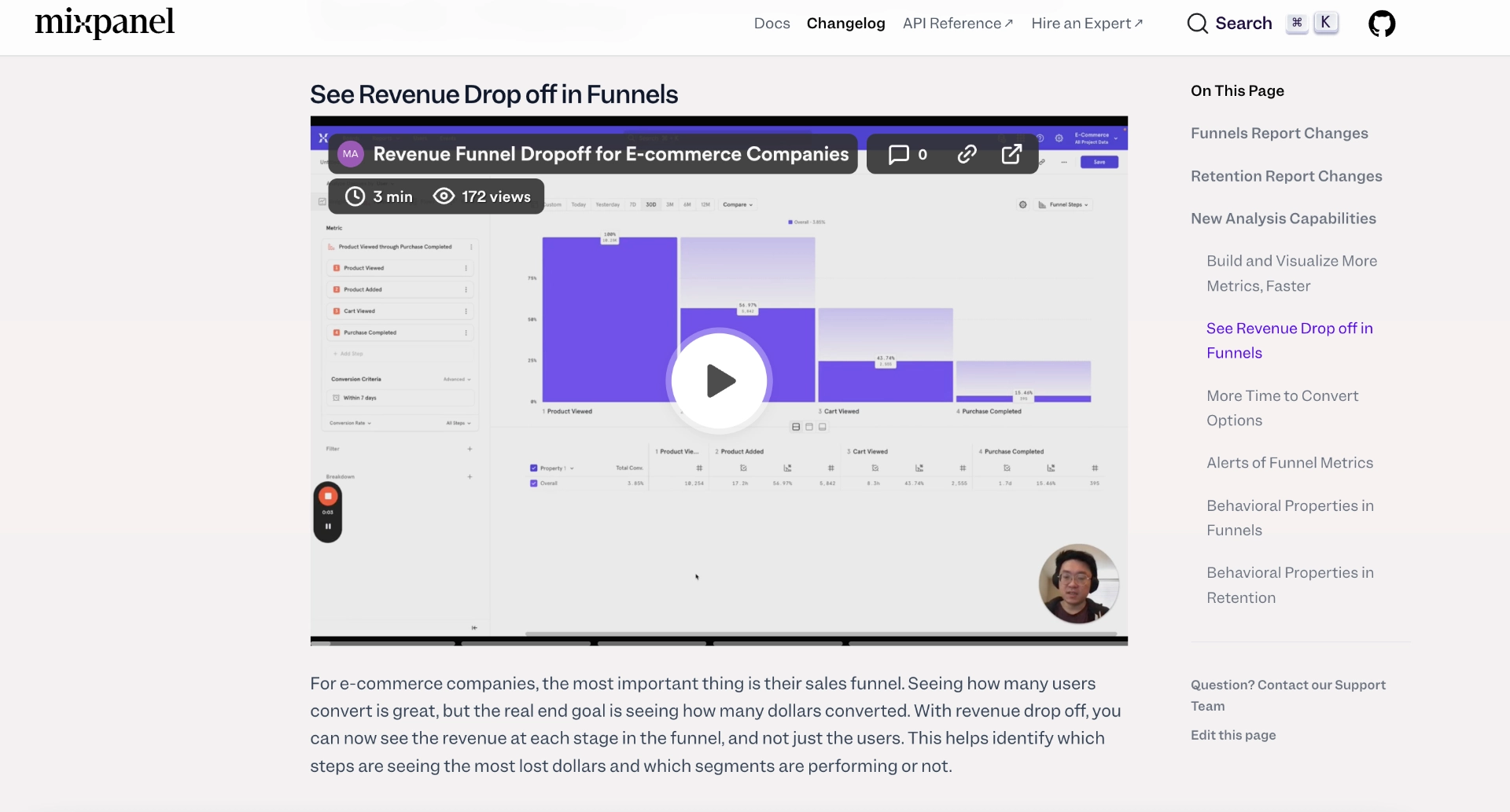
Task: Click the Search magnifier icon in the navbar
Action: pos(1198,24)
